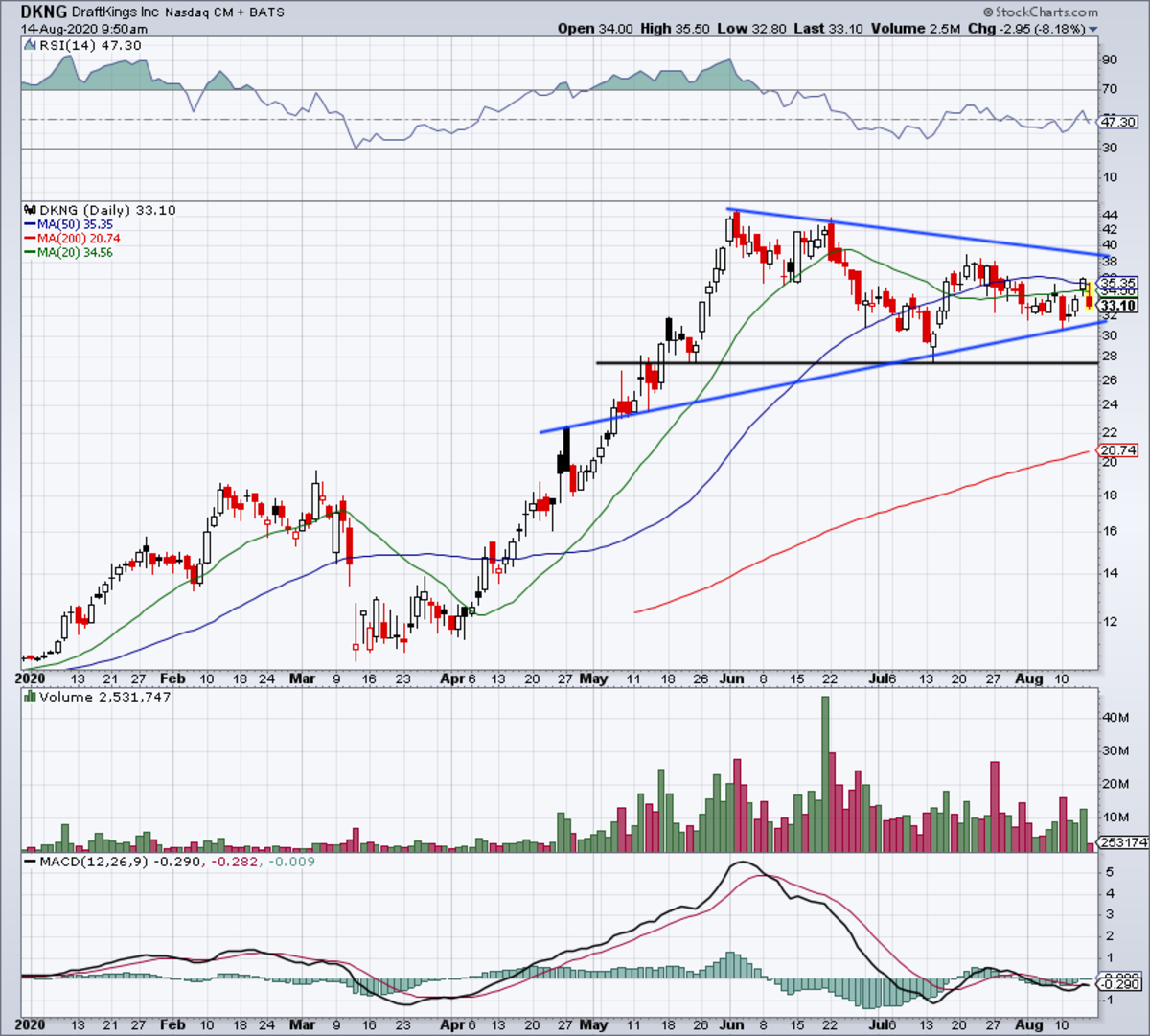Click the MACD(12,26,9) panel icon
1150x1036 pixels.
(x=30, y=862)
